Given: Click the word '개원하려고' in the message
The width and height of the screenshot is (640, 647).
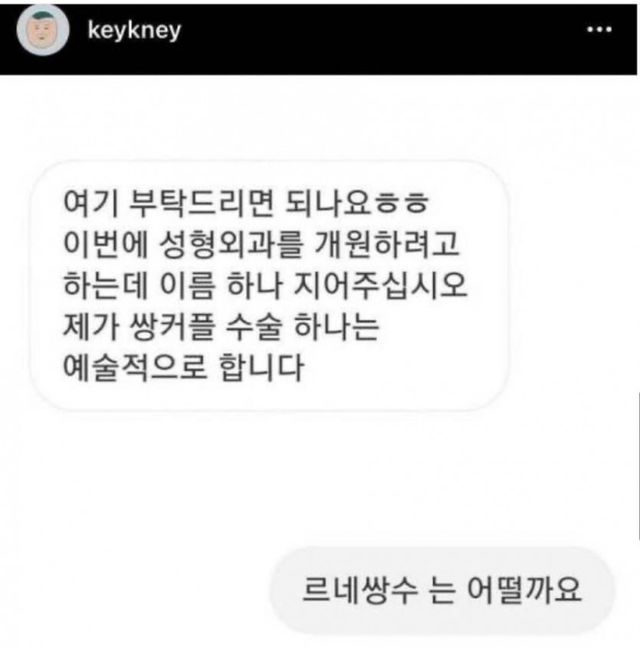Looking at the screenshot, I should [387, 244].
